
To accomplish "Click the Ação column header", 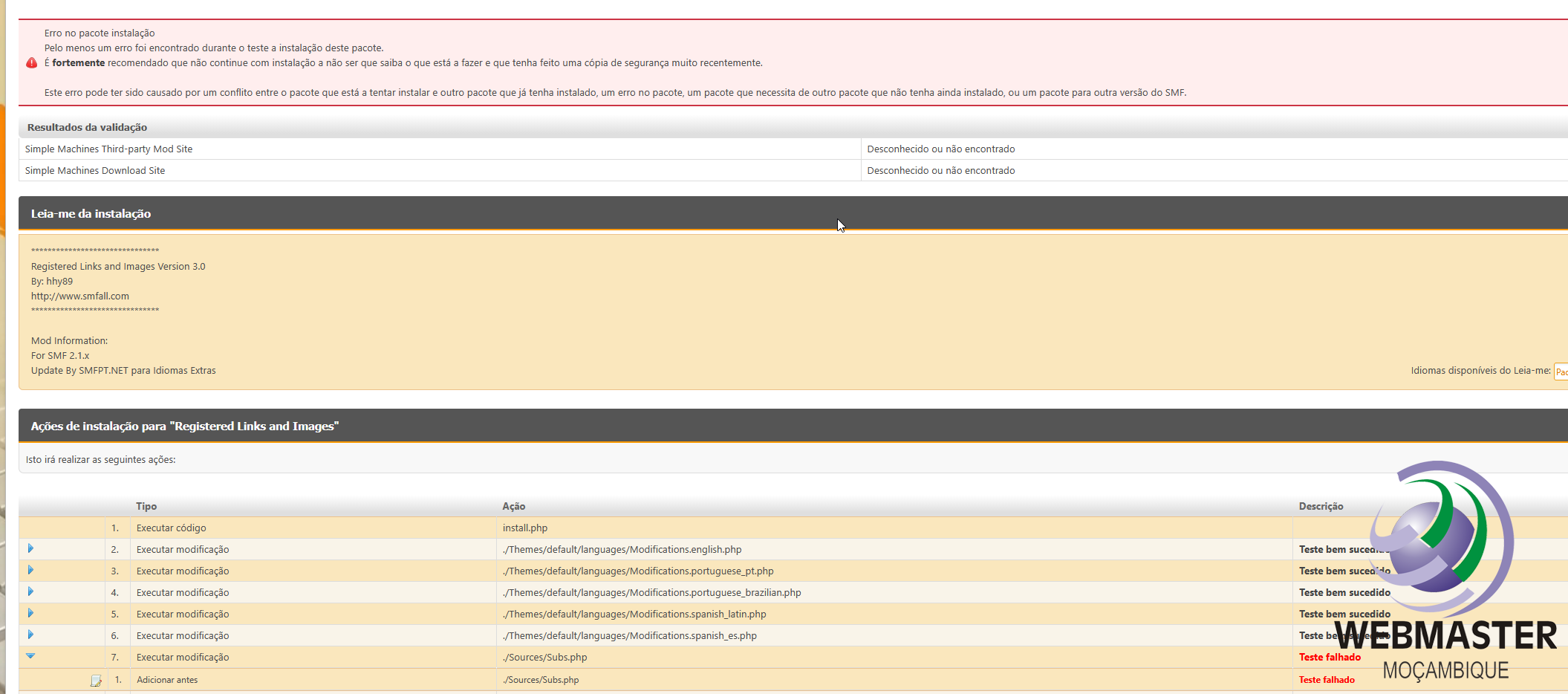I will click(513, 506).
